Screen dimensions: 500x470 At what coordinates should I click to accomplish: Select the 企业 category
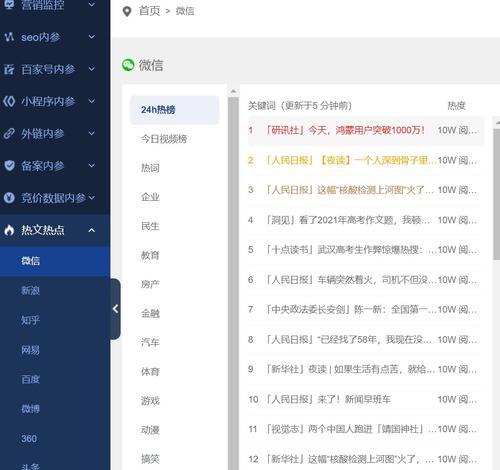point(150,197)
